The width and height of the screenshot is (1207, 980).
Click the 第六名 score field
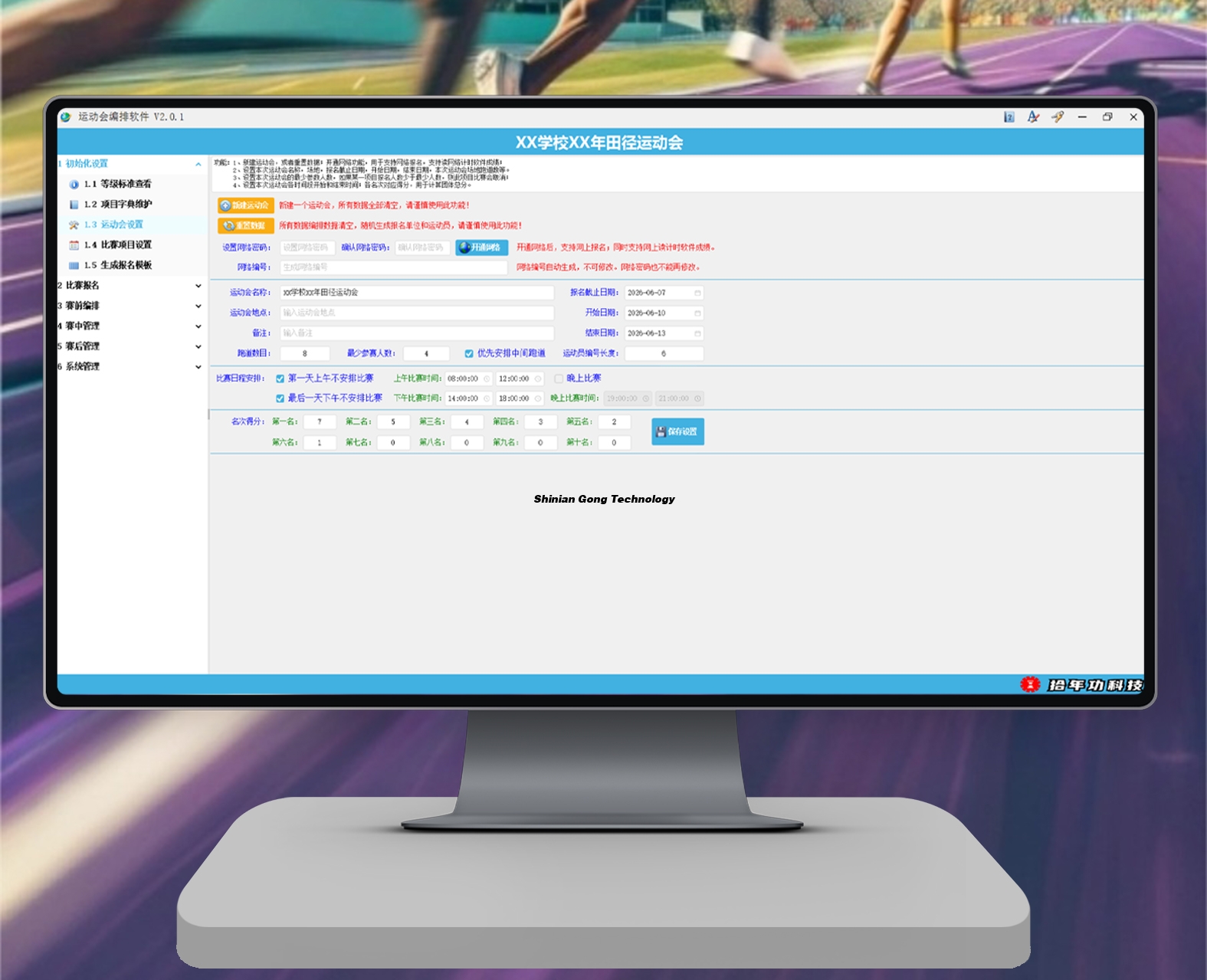pyautogui.click(x=320, y=443)
